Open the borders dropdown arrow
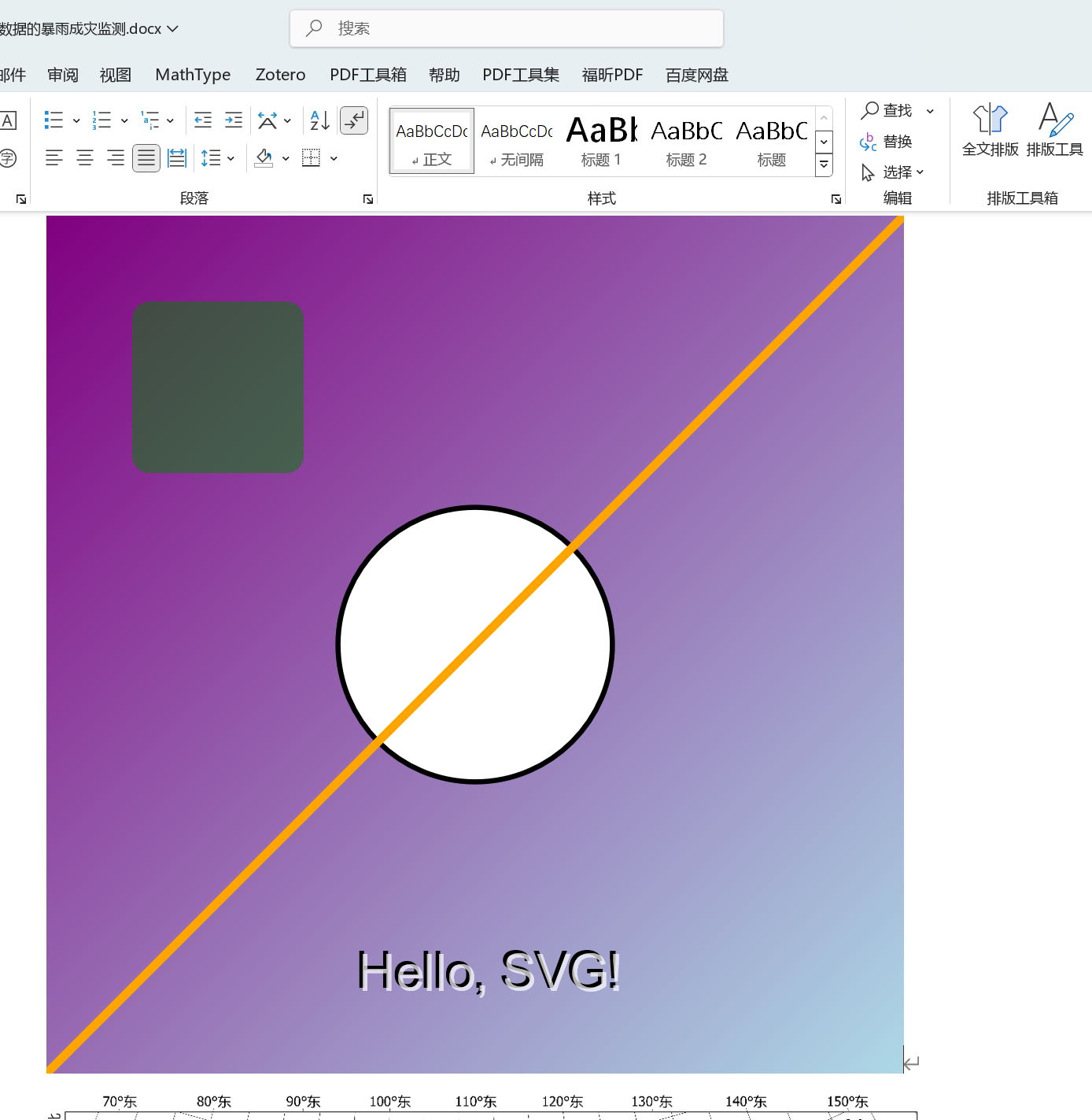1092x1120 pixels. 334,158
